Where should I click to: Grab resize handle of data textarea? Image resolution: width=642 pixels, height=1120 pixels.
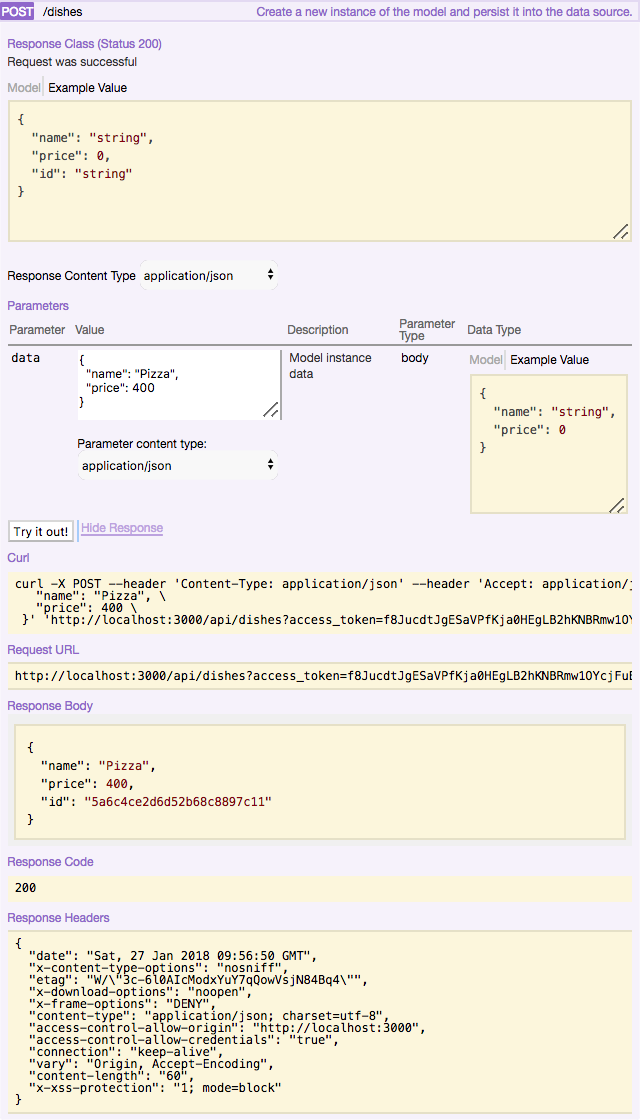click(271, 410)
